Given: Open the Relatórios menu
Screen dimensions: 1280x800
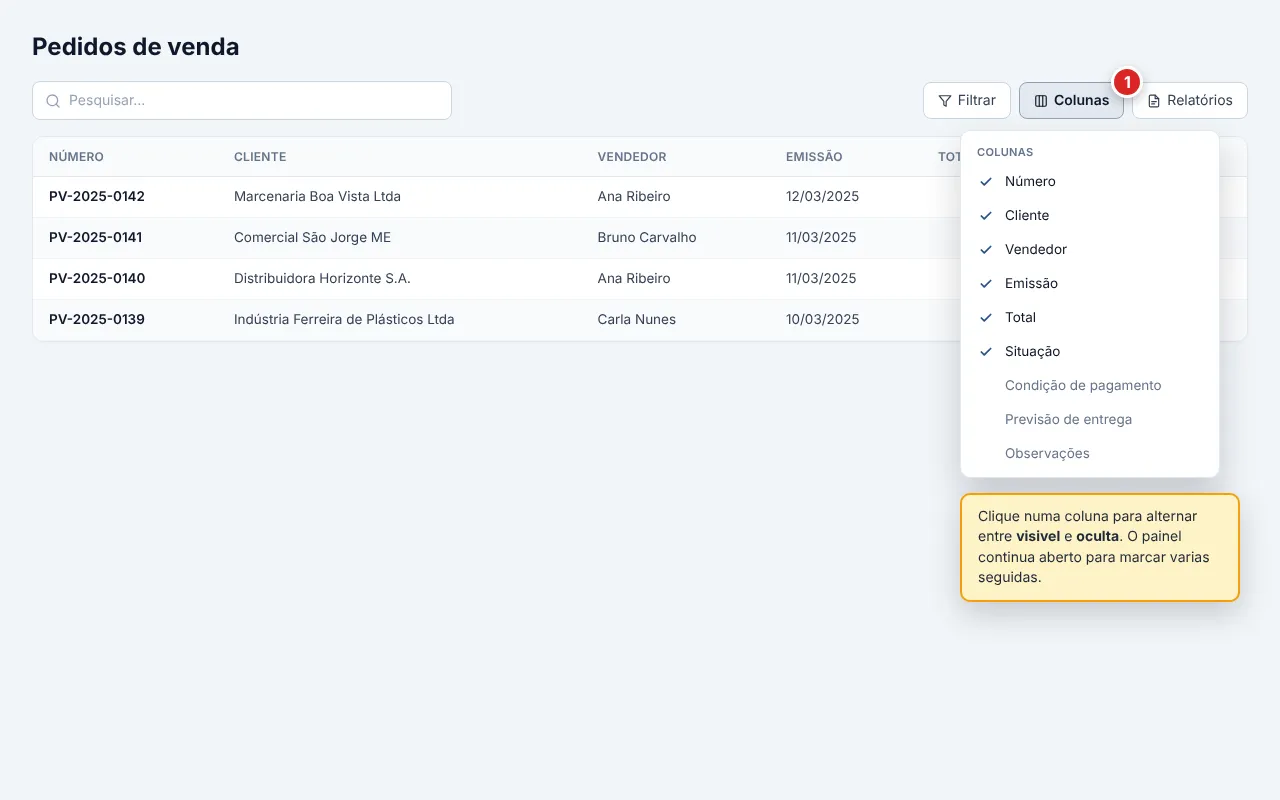Looking at the screenshot, I should pos(1190,101).
